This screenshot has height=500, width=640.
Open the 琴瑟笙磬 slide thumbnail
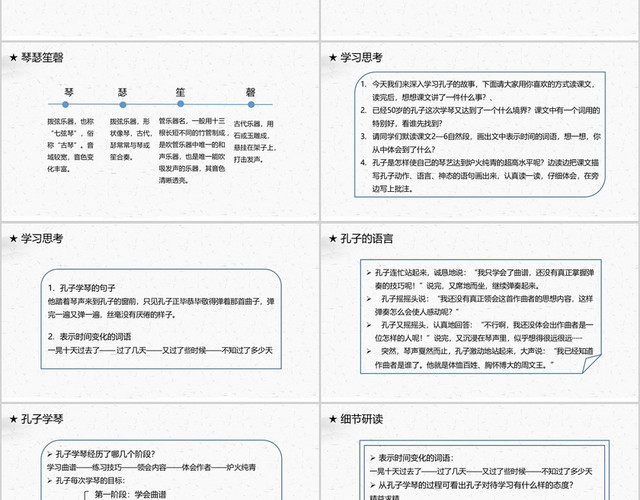[x=160, y=131]
